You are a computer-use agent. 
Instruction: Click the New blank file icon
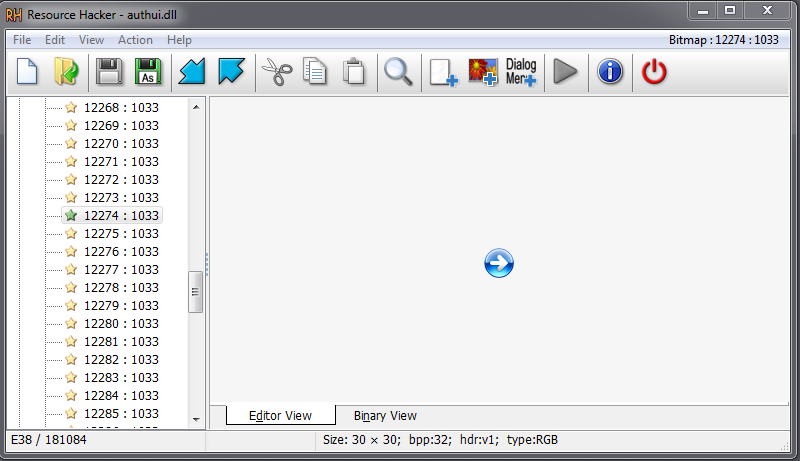(27, 71)
